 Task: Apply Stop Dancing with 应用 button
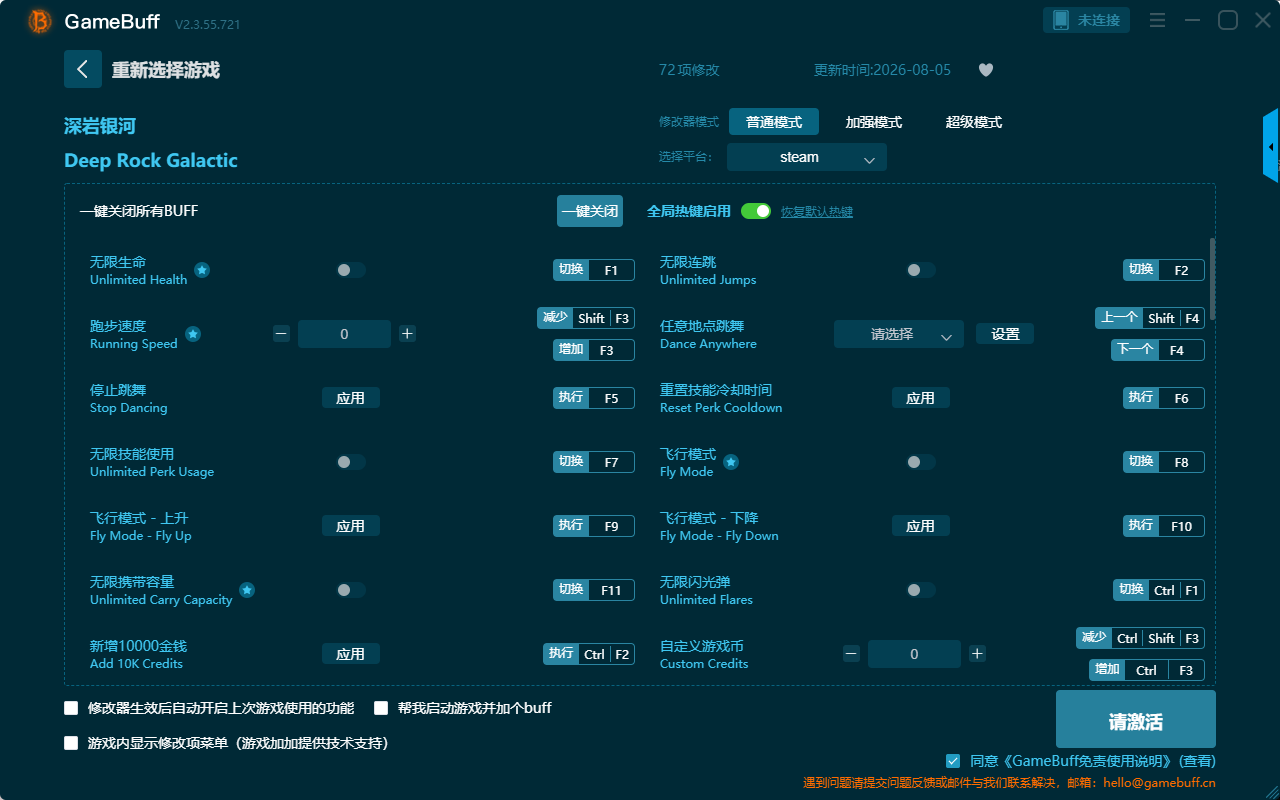tap(351, 398)
